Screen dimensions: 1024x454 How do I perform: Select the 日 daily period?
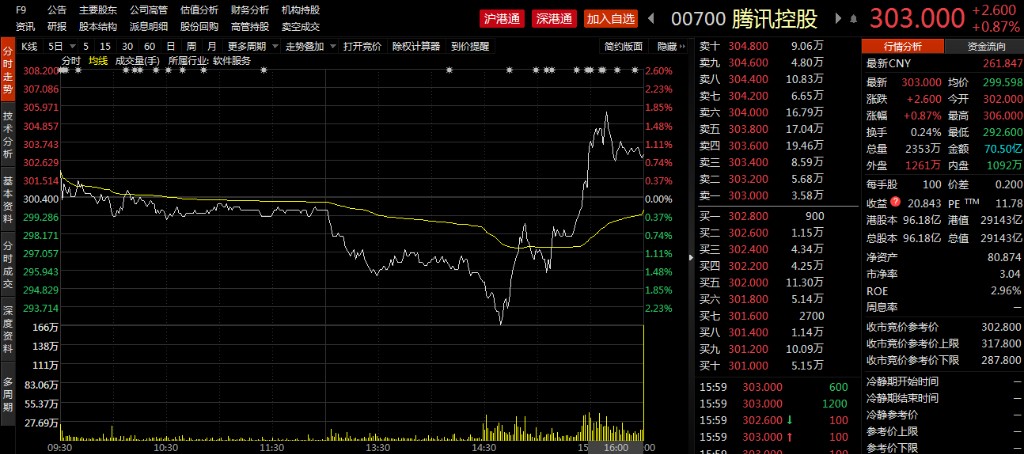pyautogui.click(x=170, y=46)
